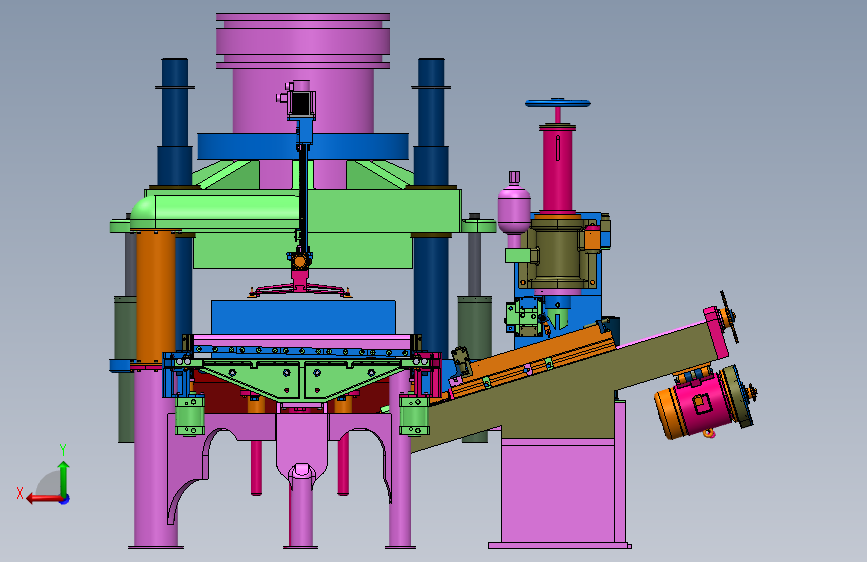Select the black camera box atop the vertical arm
The height and width of the screenshot is (562, 867).
click(x=301, y=102)
